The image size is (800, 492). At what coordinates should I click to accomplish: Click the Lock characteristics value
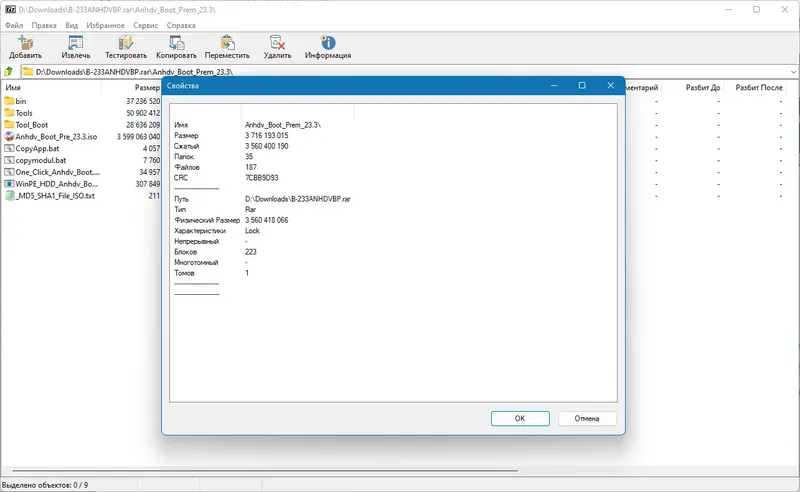(252, 231)
